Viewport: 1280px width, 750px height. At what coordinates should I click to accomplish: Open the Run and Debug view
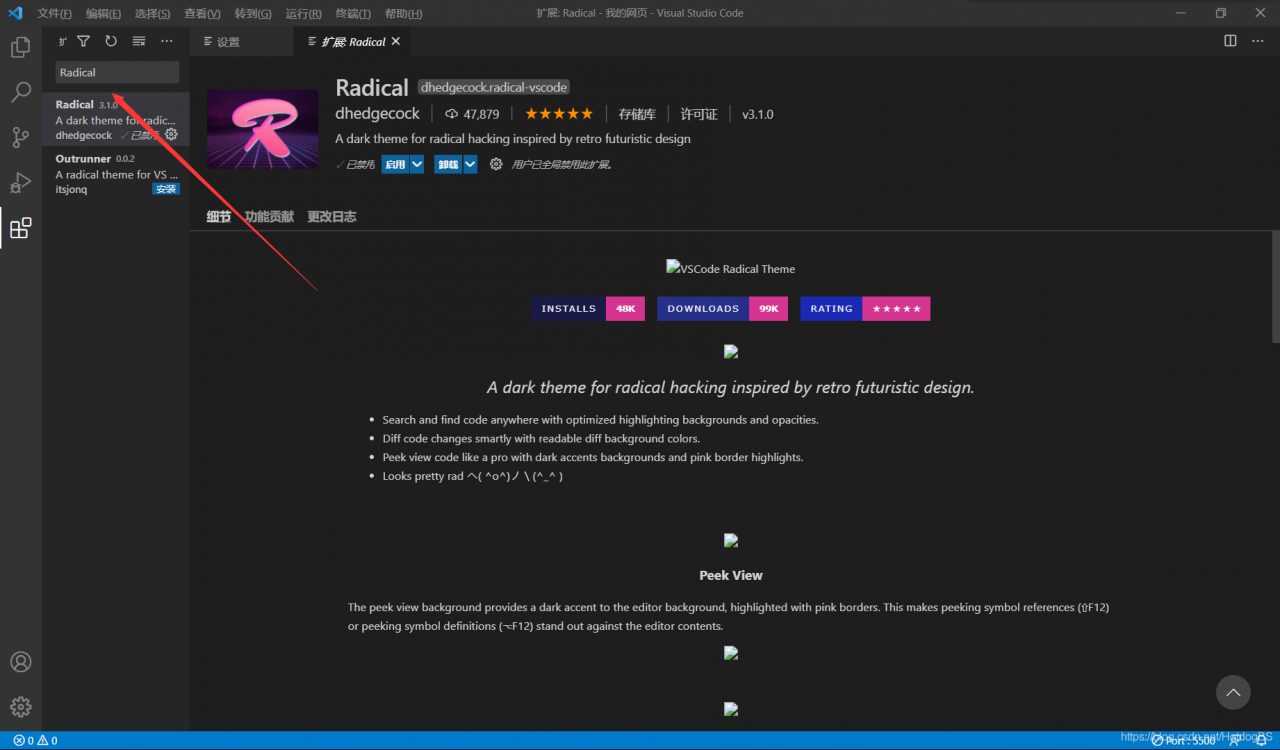(x=20, y=183)
